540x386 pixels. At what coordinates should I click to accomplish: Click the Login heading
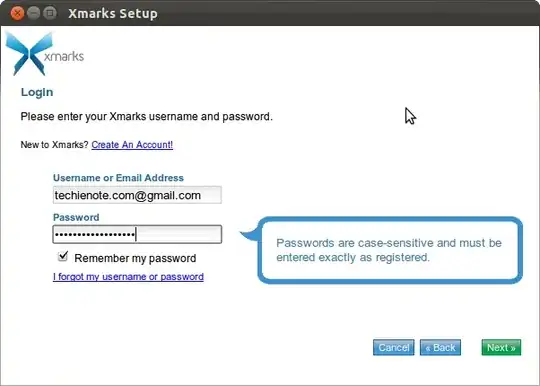[x=37, y=92]
